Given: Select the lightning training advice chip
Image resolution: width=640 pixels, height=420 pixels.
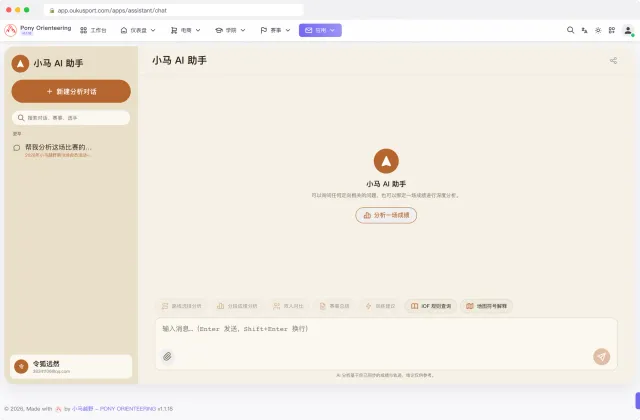Looking at the screenshot, I should point(380,306).
